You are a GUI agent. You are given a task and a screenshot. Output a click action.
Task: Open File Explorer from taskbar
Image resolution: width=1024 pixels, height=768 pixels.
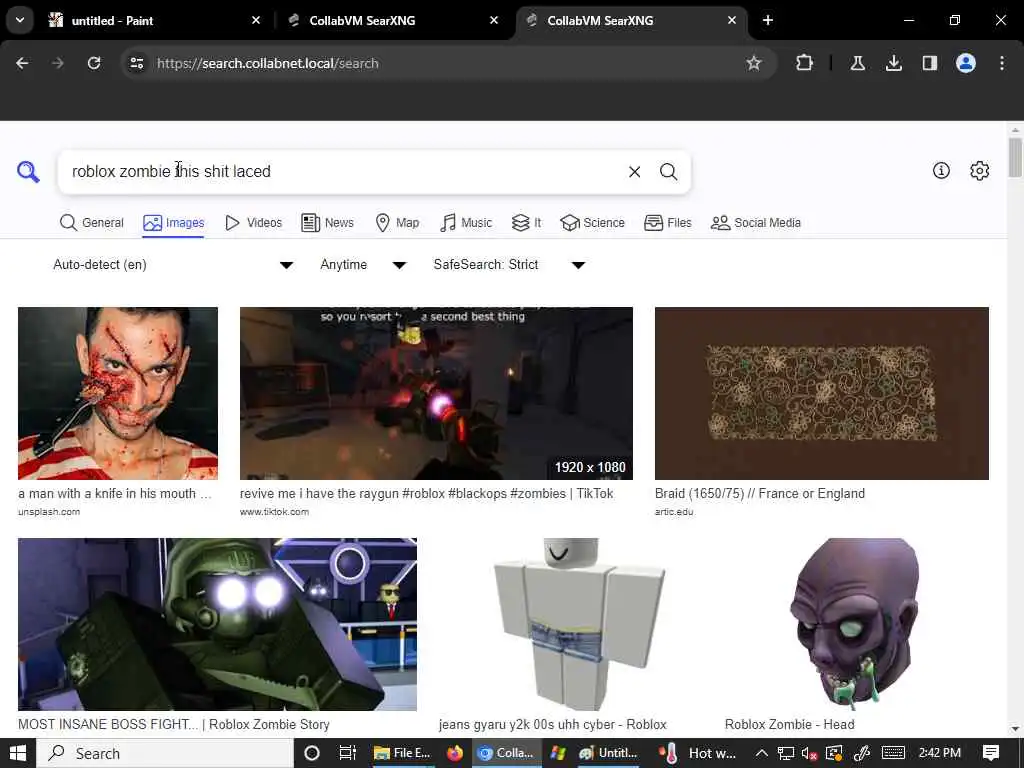pos(402,753)
